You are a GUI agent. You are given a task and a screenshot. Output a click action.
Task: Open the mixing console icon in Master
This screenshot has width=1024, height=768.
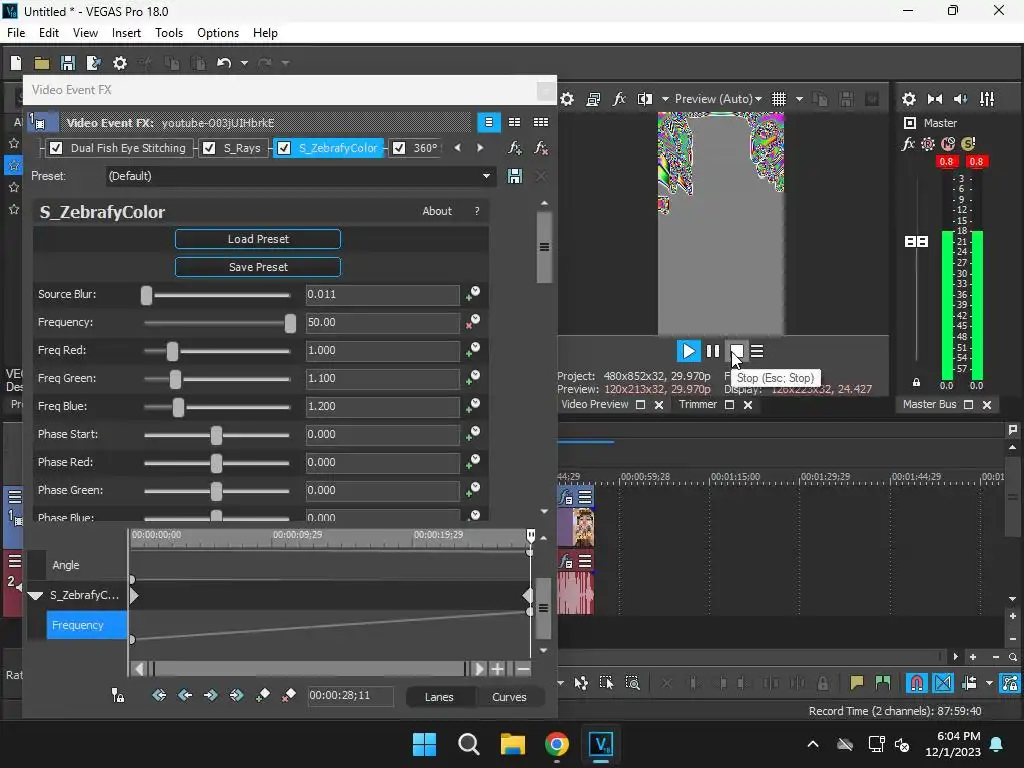(x=987, y=99)
